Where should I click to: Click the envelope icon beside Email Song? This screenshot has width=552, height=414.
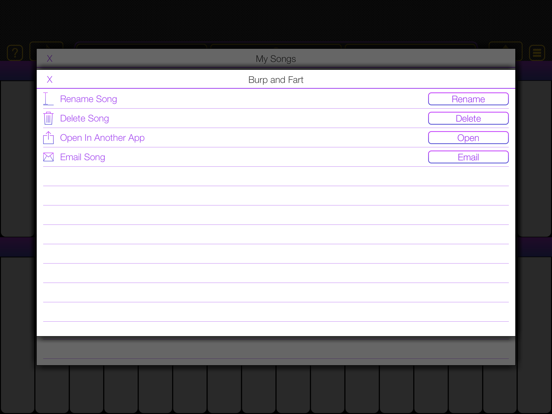(x=48, y=157)
